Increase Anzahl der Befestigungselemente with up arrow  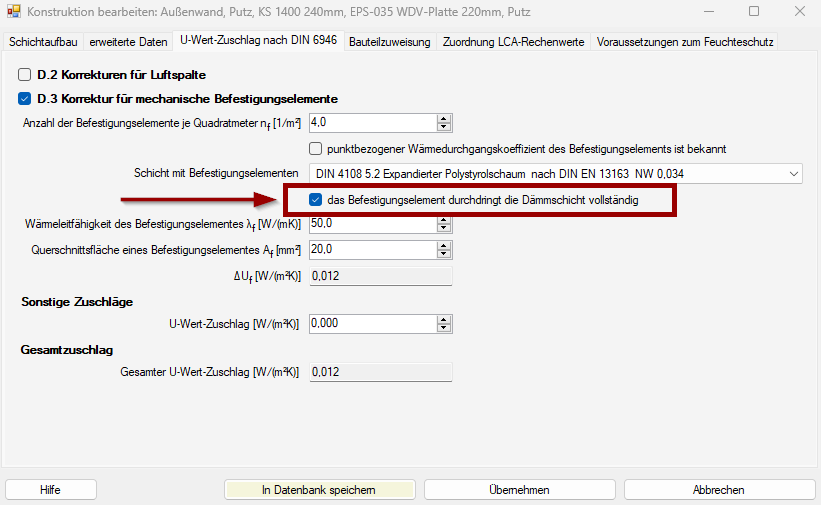click(444, 118)
